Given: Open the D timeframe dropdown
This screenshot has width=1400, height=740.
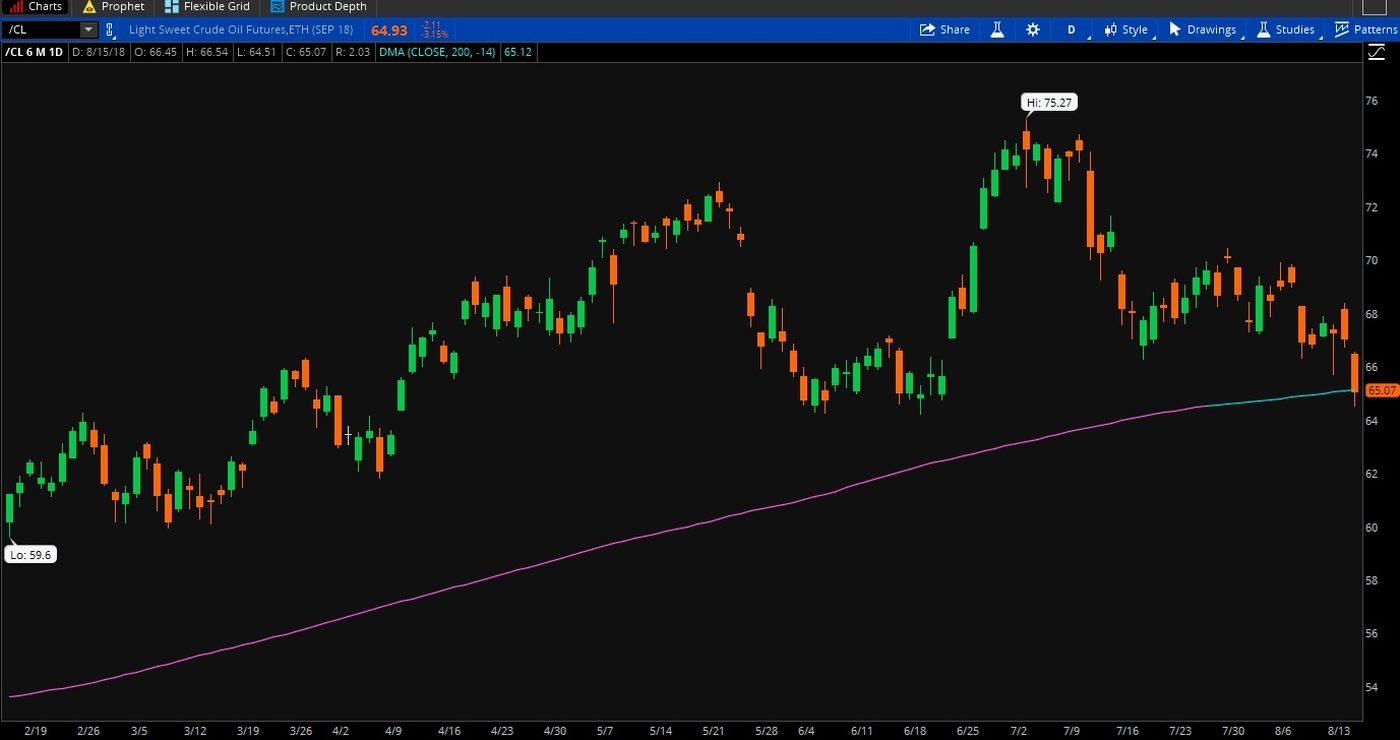Looking at the screenshot, I should point(1071,30).
